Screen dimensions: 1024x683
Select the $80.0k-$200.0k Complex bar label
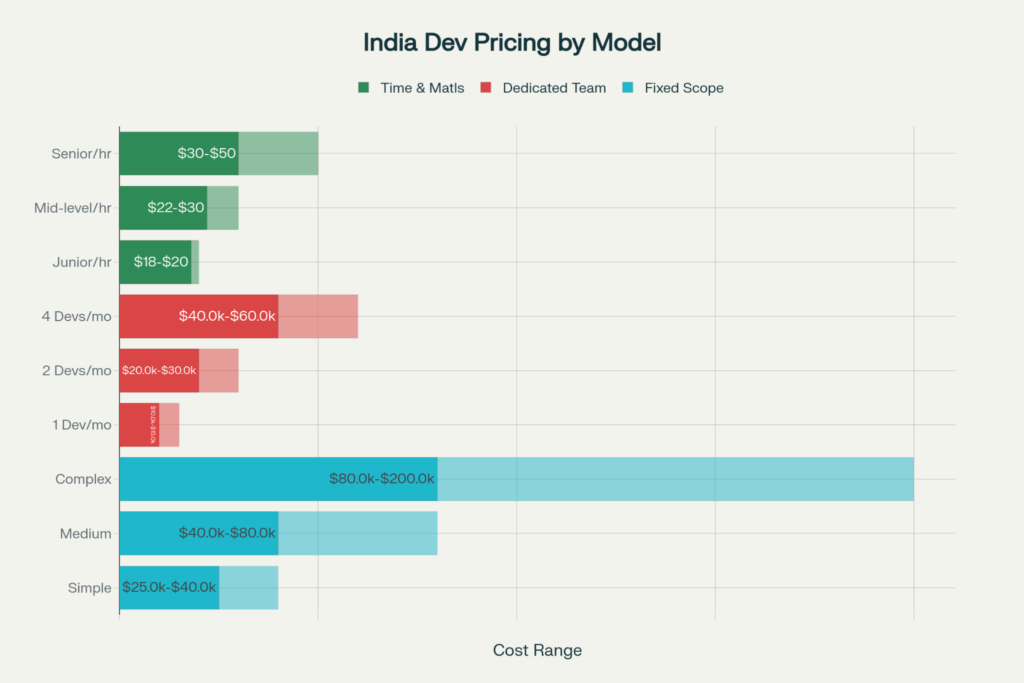(x=382, y=479)
